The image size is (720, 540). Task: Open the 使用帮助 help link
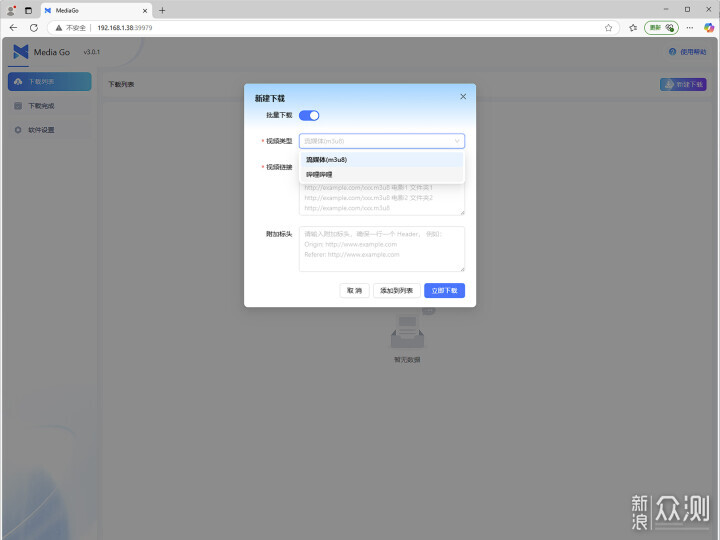pyautogui.click(x=688, y=52)
